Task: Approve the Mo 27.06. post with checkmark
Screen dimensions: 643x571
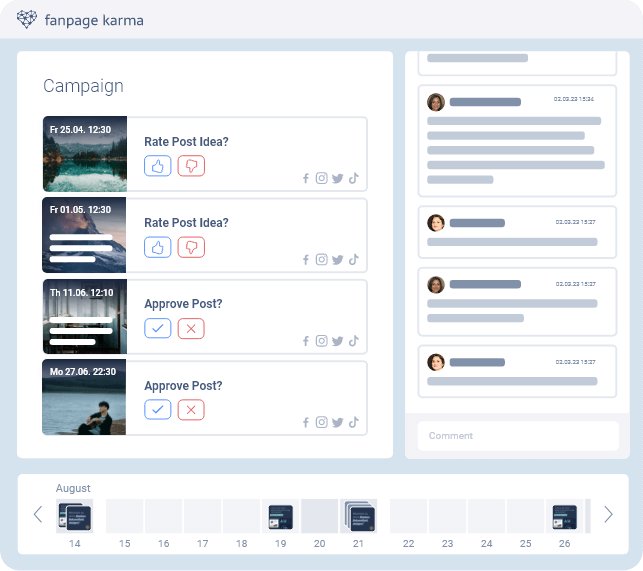Action: point(157,409)
